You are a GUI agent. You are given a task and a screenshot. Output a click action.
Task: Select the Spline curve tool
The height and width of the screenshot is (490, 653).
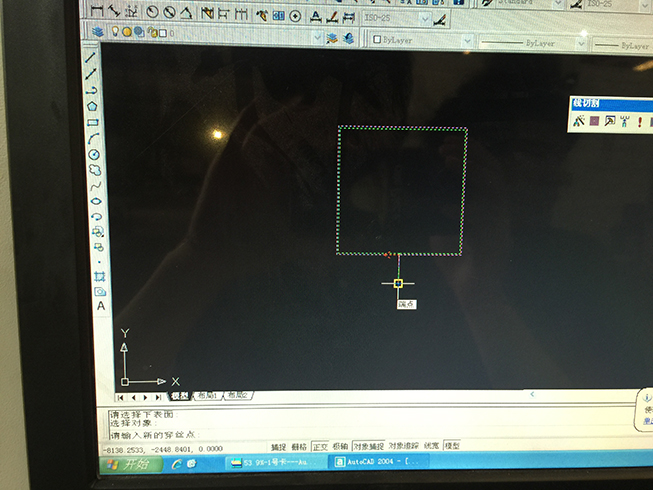(x=95, y=185)
